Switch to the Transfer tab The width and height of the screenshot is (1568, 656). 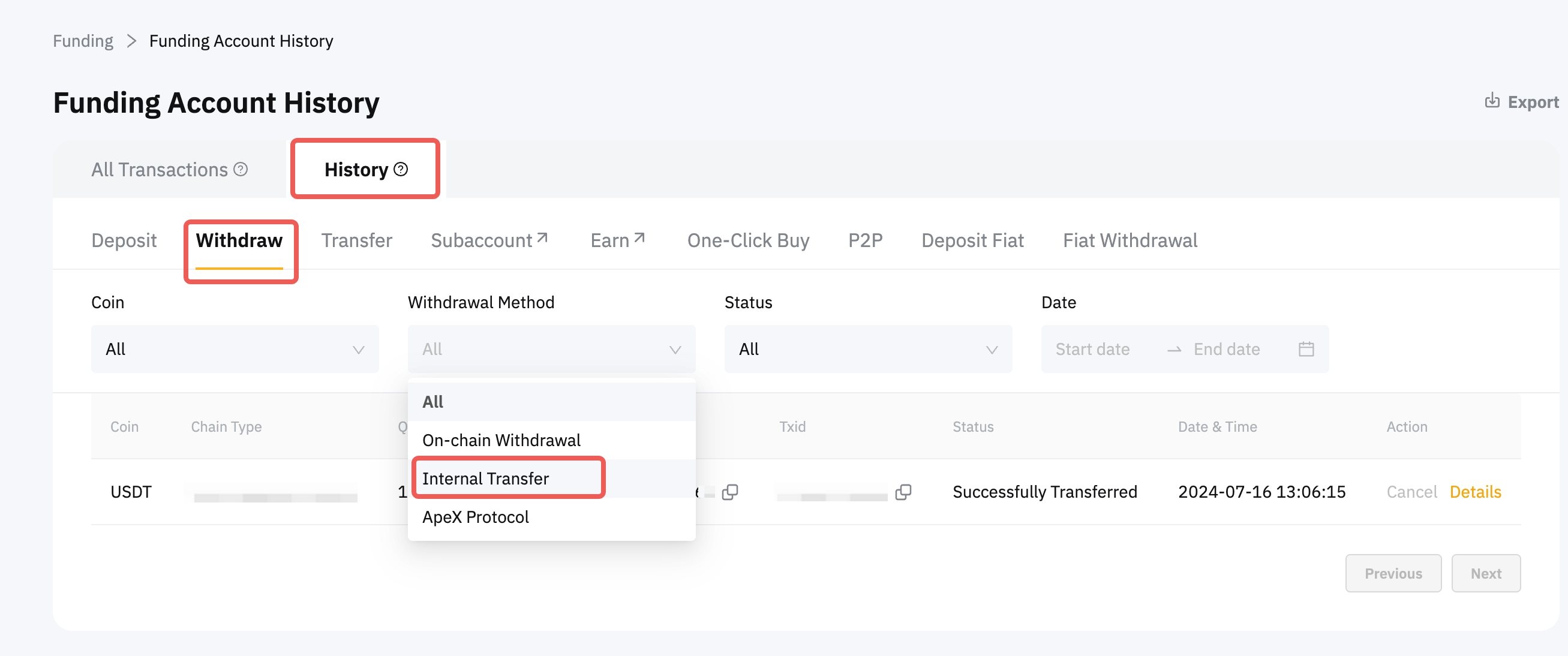coord(356,240)
